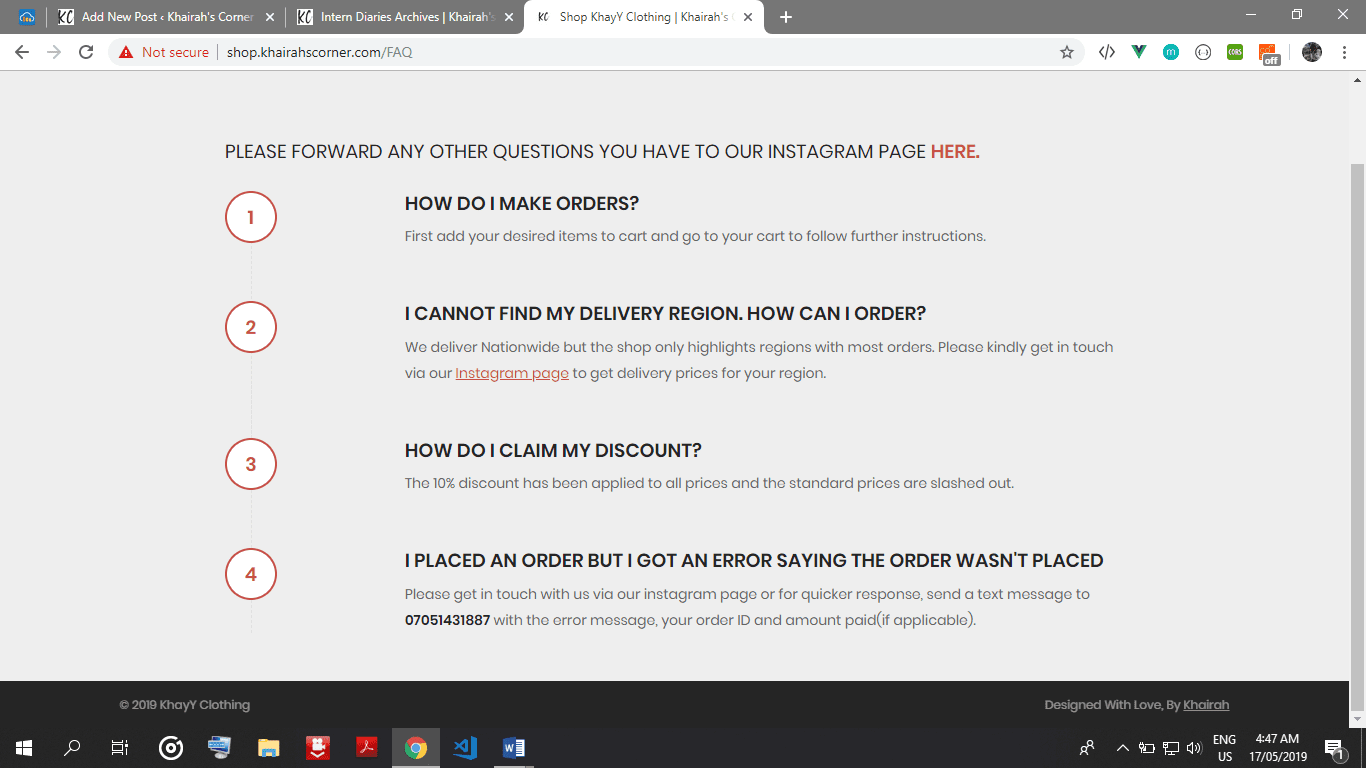Open Chrome's three-dot menu
1366x768 pixels.
(1344, 52)
